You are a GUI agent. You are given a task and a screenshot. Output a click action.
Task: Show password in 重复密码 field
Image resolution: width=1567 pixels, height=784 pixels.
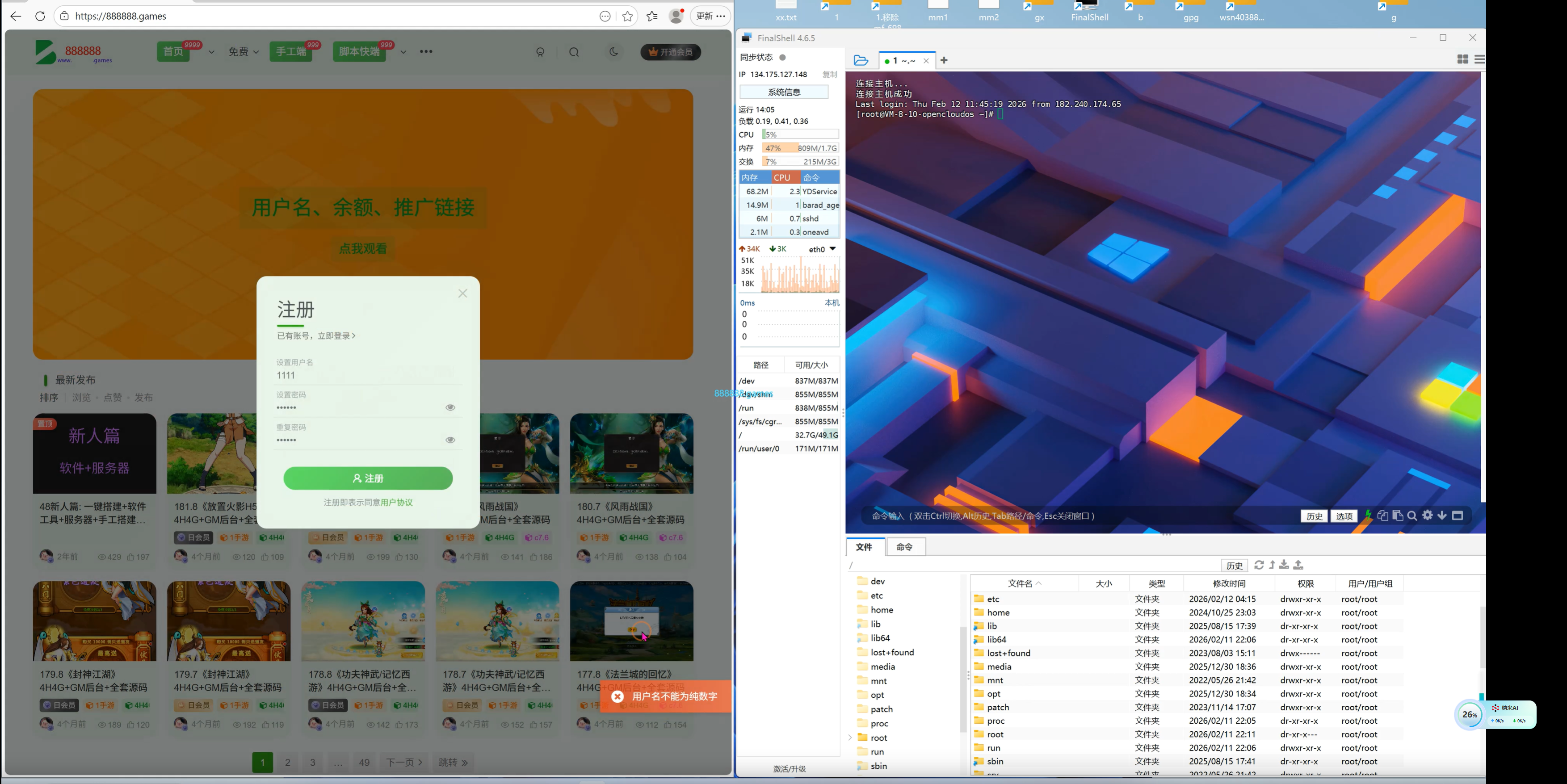point(450,440)
